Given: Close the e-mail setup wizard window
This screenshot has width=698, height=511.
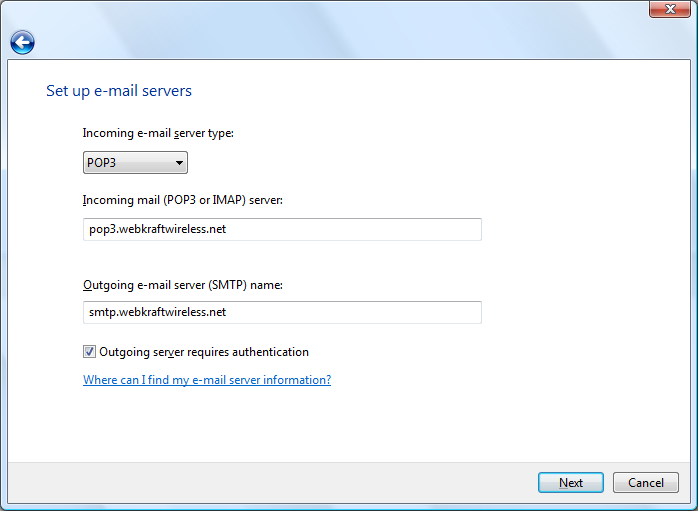Looking at the screenshot, I should tap(670, 10).
